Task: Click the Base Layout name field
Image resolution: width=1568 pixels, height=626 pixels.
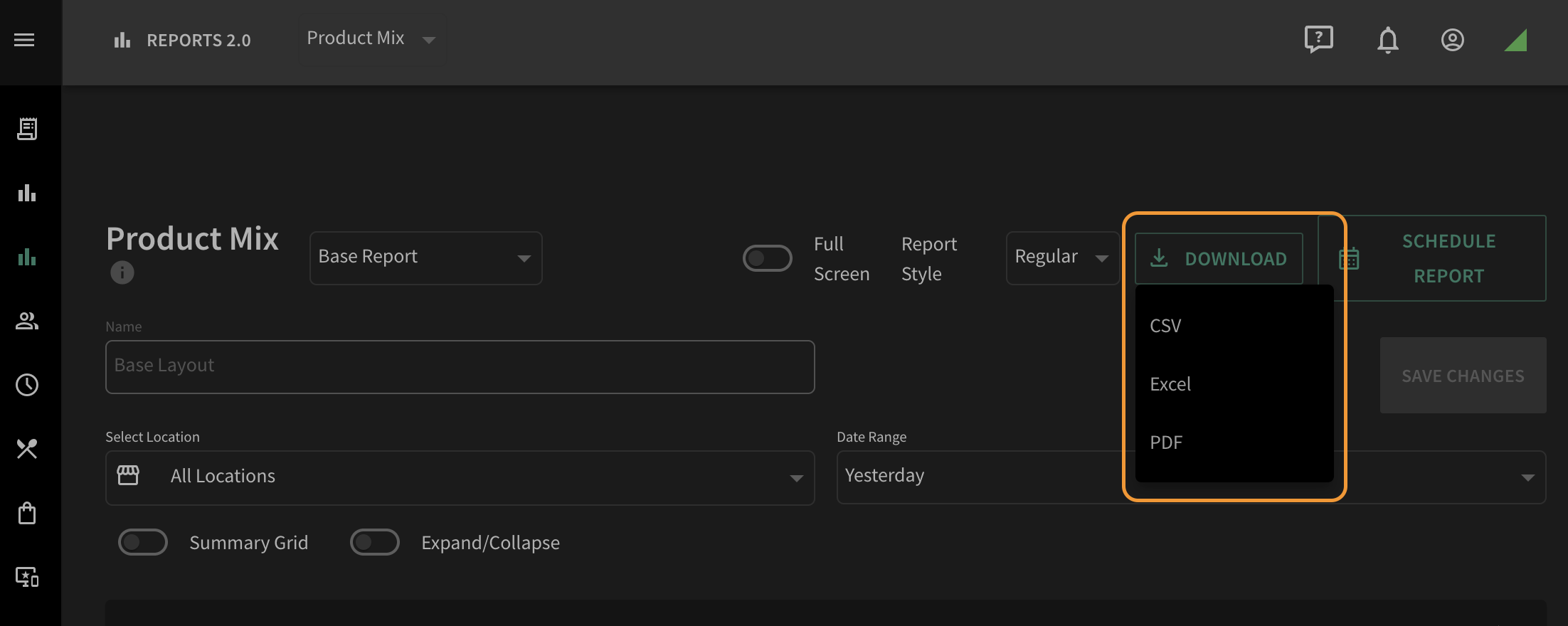Action: 460,366
